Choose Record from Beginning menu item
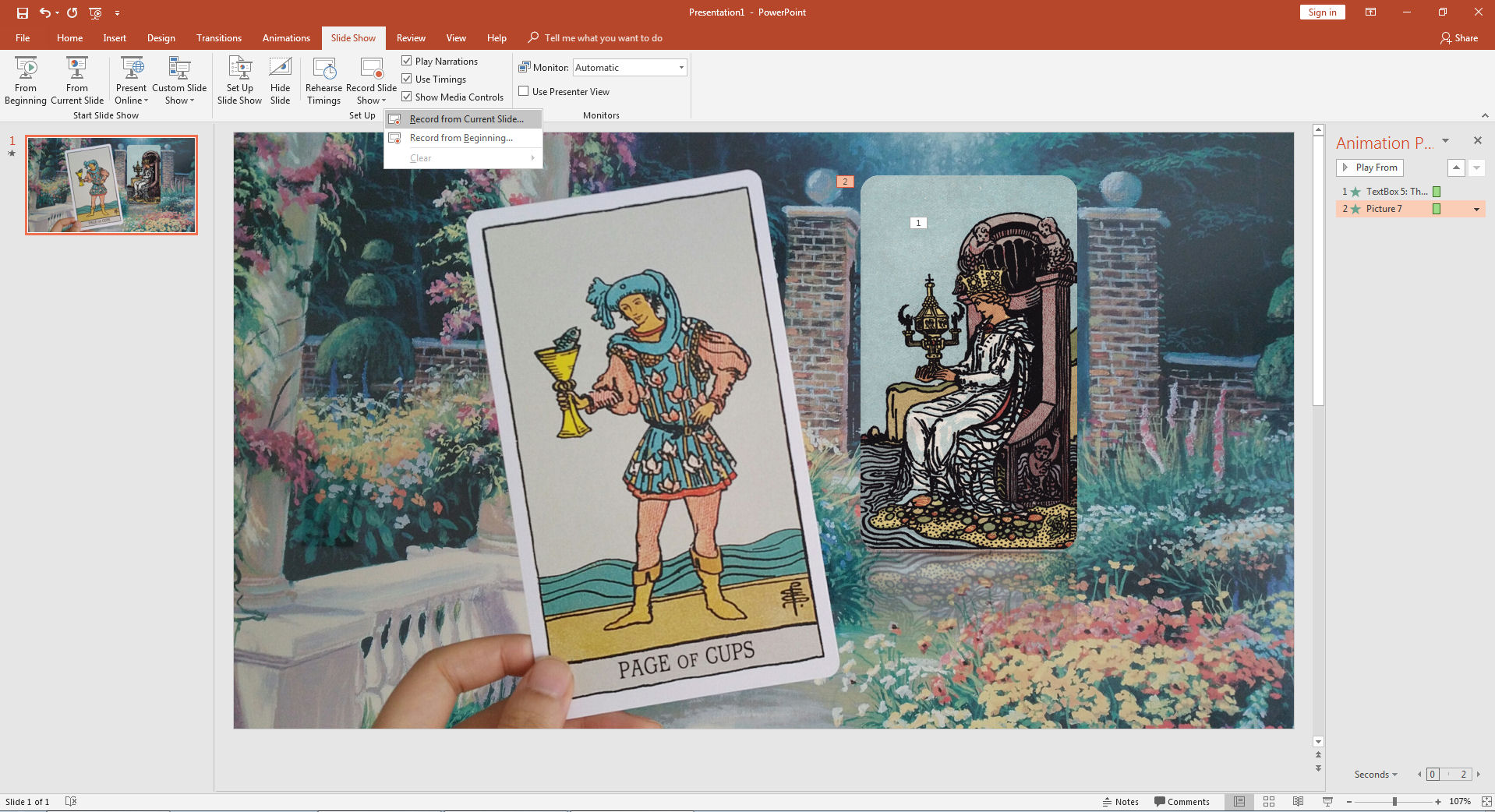 [461, 138]
